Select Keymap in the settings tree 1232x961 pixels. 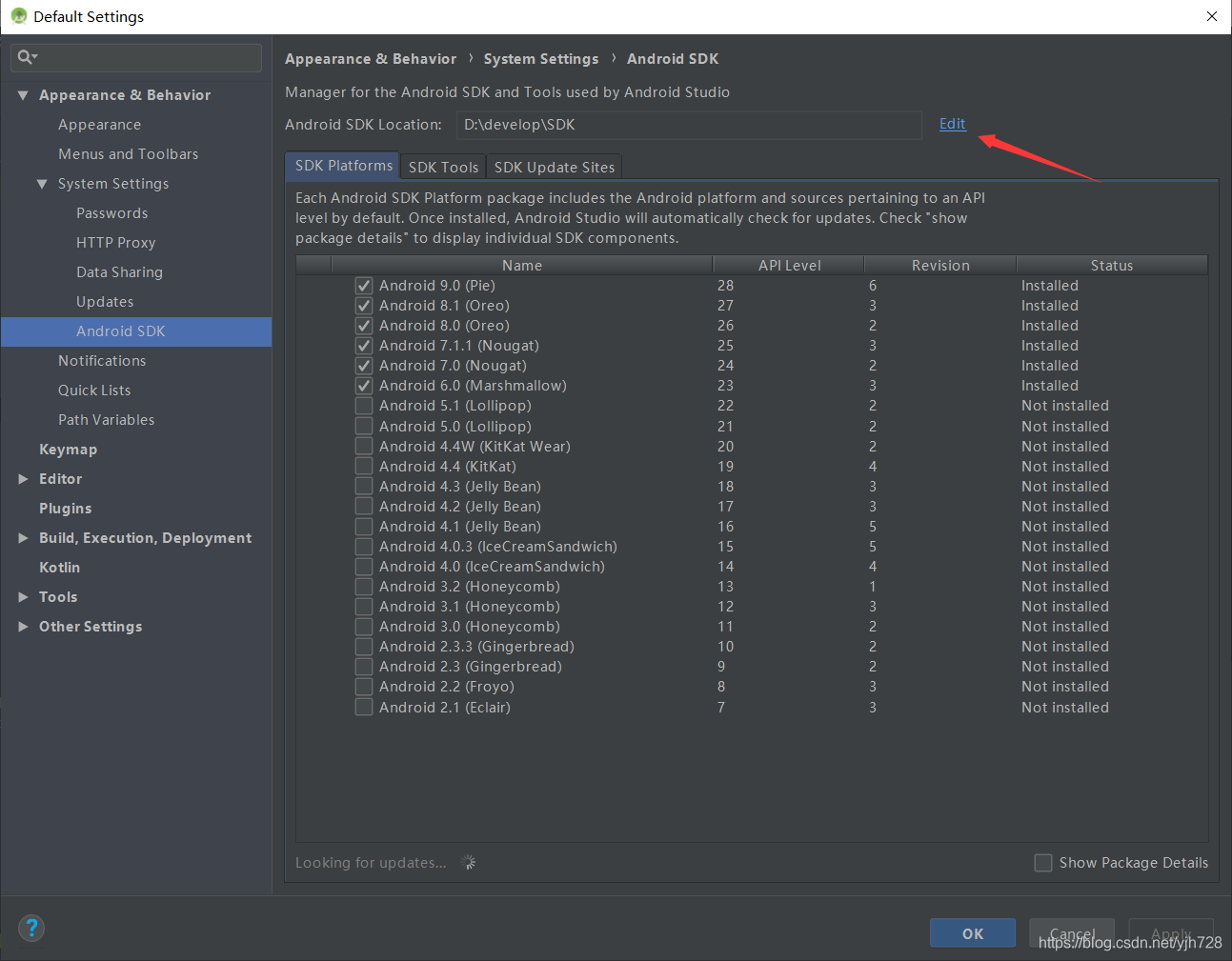(68, 450)
